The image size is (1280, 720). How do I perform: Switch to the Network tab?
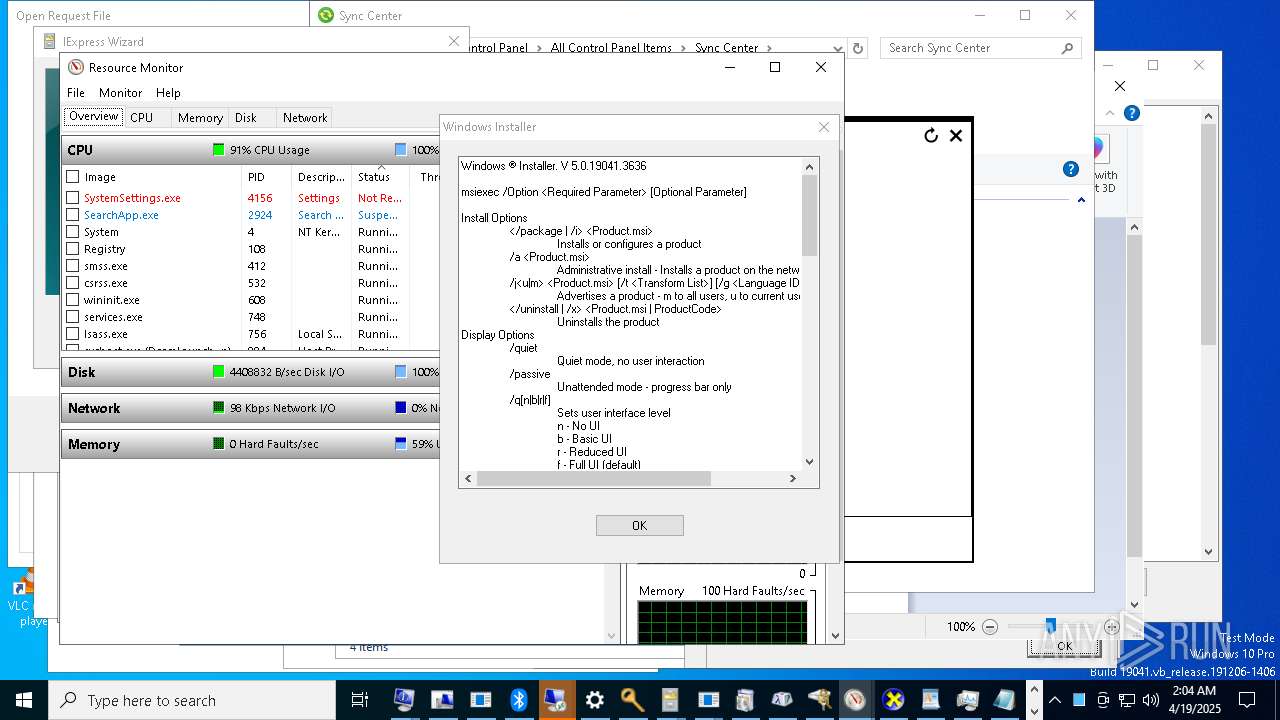coord(305,118)
